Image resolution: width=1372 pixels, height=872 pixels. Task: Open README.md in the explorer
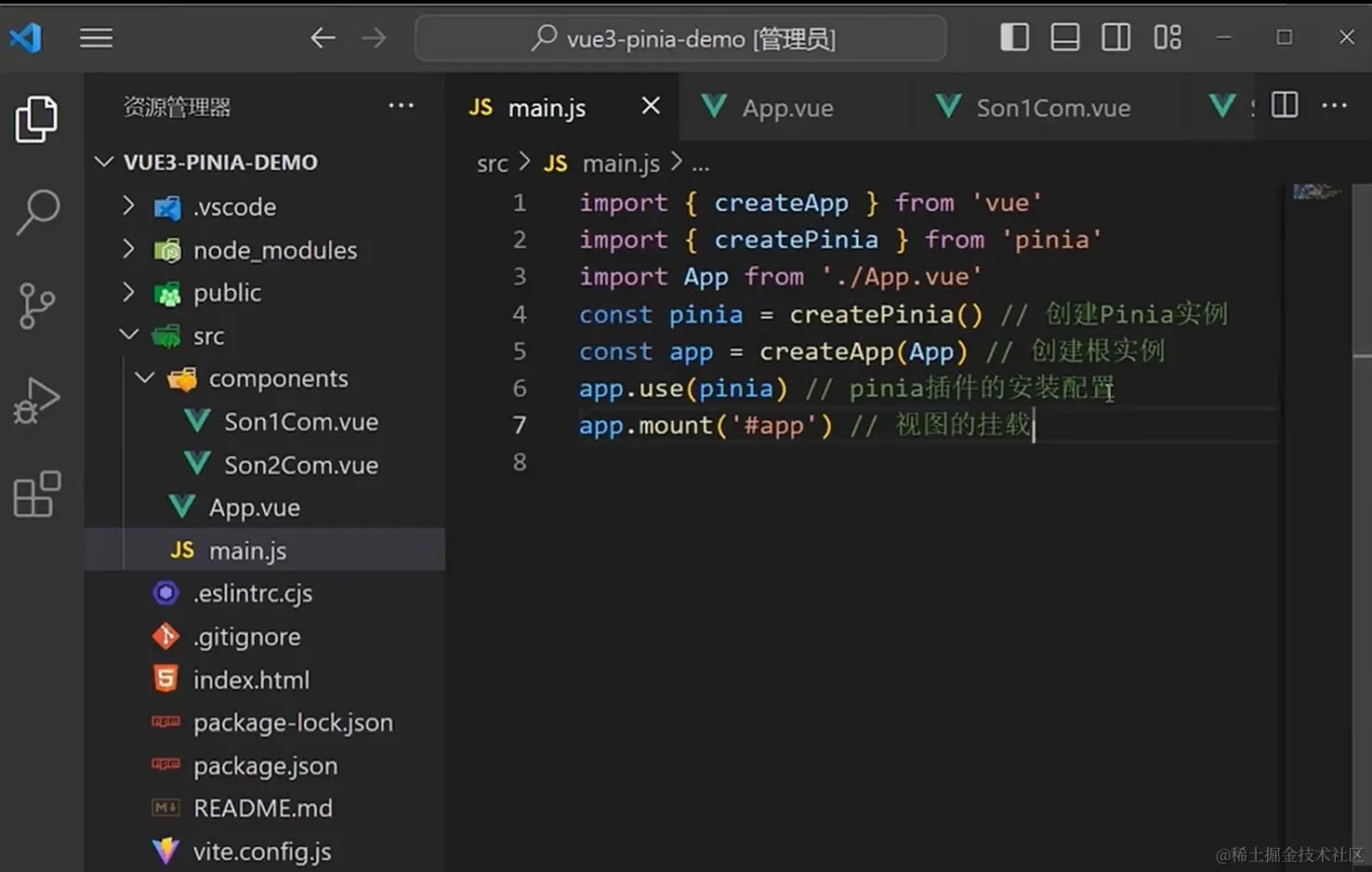pyautogui.click(x=262, y=808)
